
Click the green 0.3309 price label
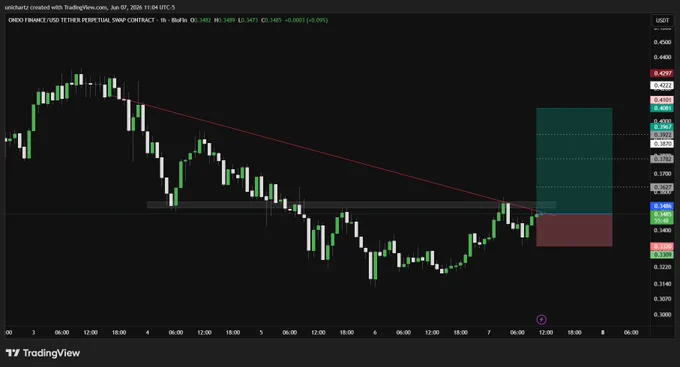pyautogui.click(x=662, y=255)
